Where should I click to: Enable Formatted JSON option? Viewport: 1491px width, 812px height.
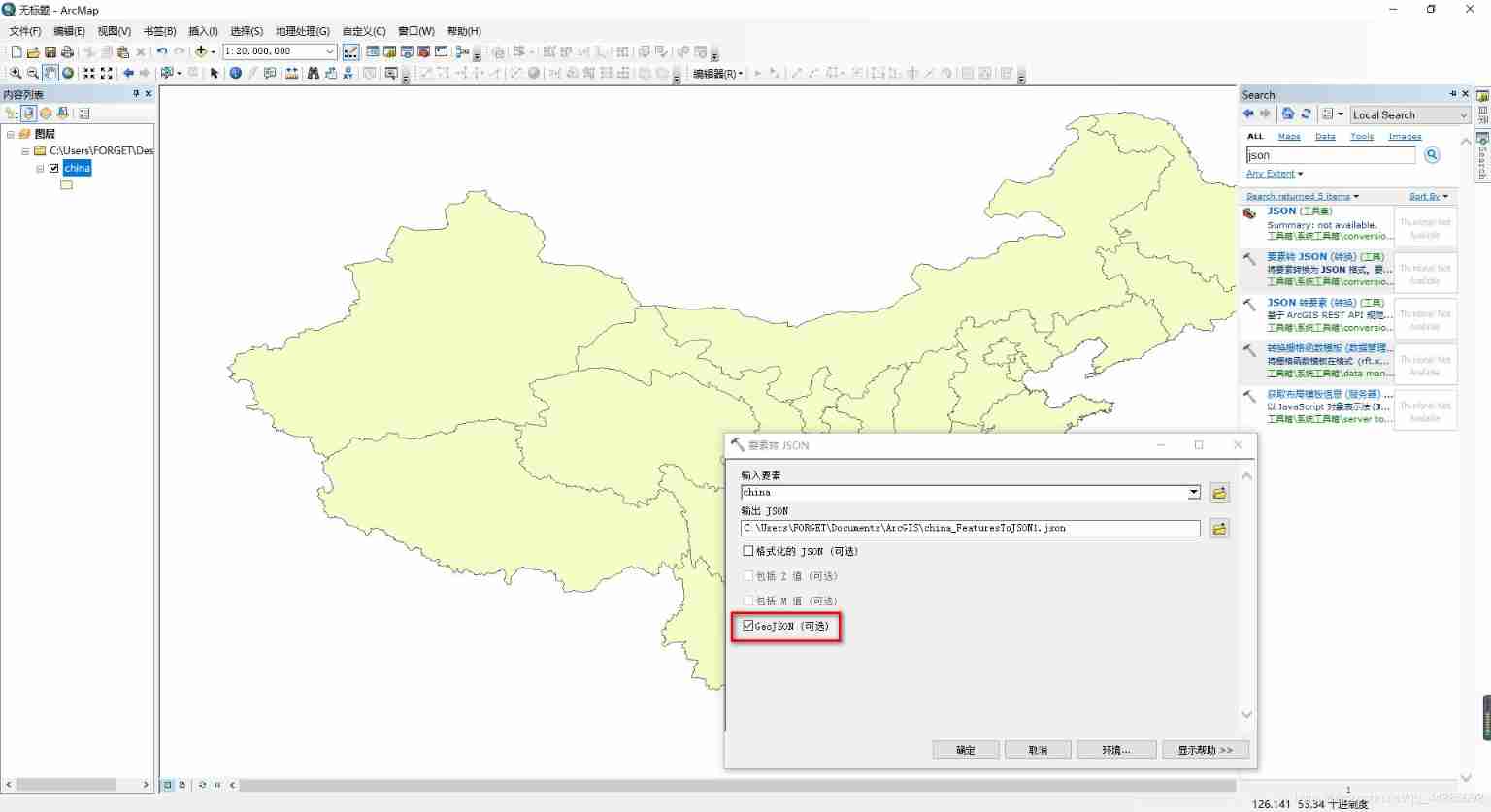(x=748, y=551)
